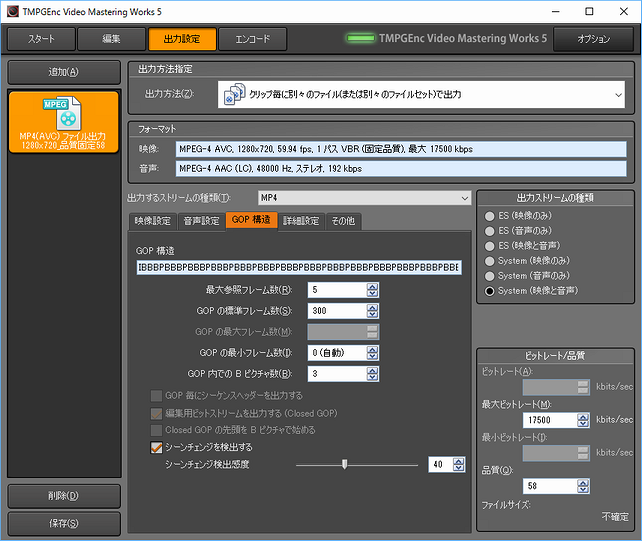This screenshot has height=541, width=642.
Task: Decrease 品質 value 58
Action: [583, 489]
